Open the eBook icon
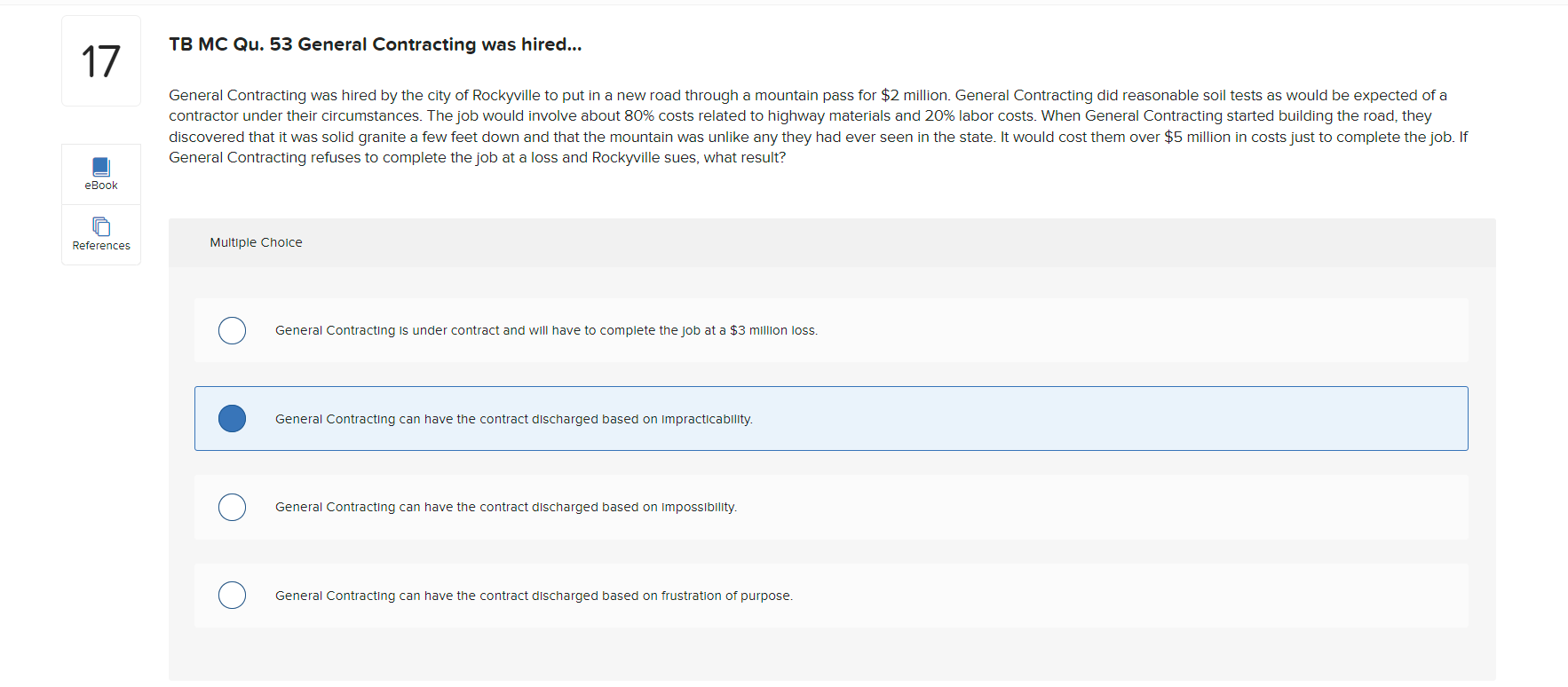The image size is (1568, 687). [x=101, y=166]
